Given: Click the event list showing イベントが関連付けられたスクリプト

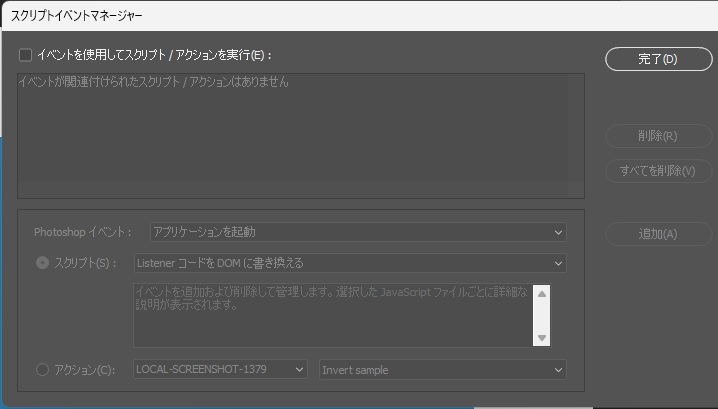Looking at the screenshot, I should point(301,136).
